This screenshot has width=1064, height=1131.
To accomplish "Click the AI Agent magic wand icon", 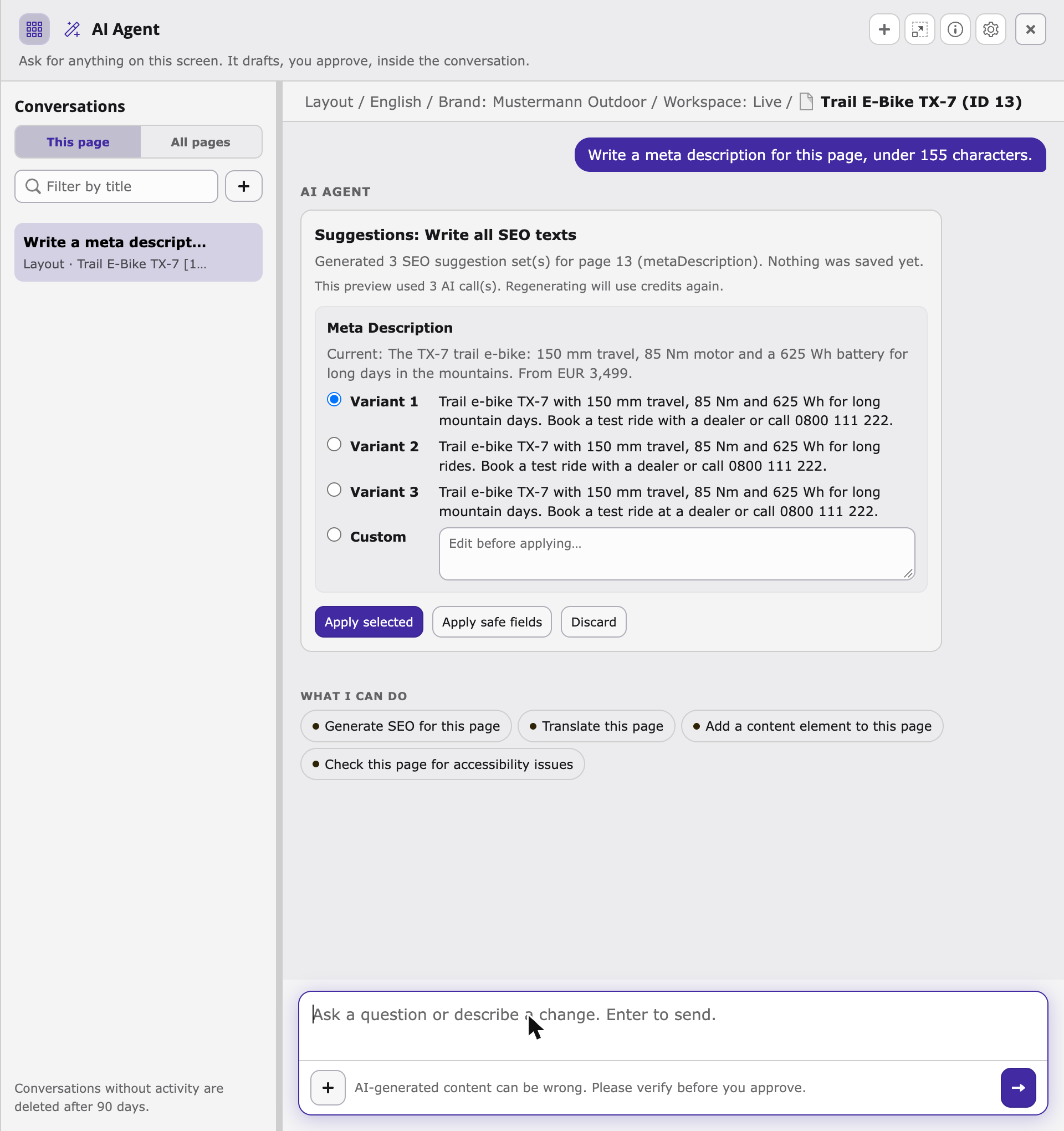I will pyautogui.click(x=72, y=30).
